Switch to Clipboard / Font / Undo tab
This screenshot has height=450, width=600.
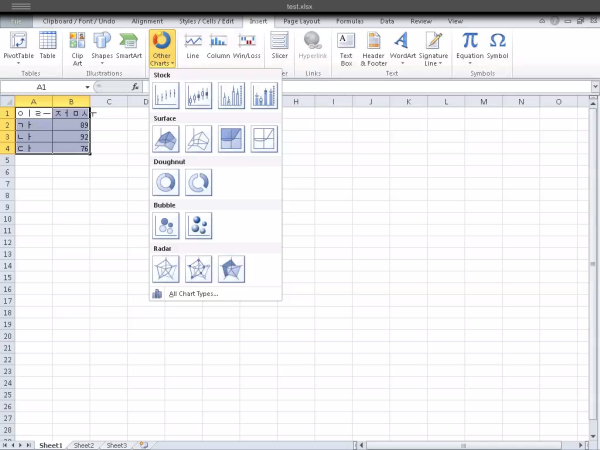pos(79,21)
